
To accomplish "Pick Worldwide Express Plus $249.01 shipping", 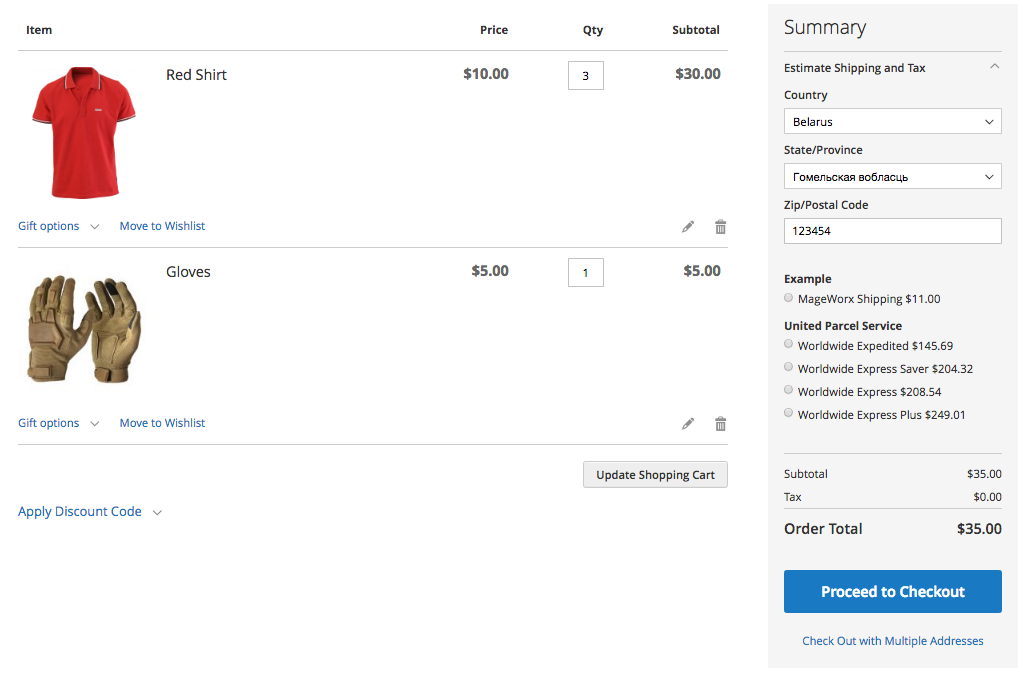I will 789,413.
